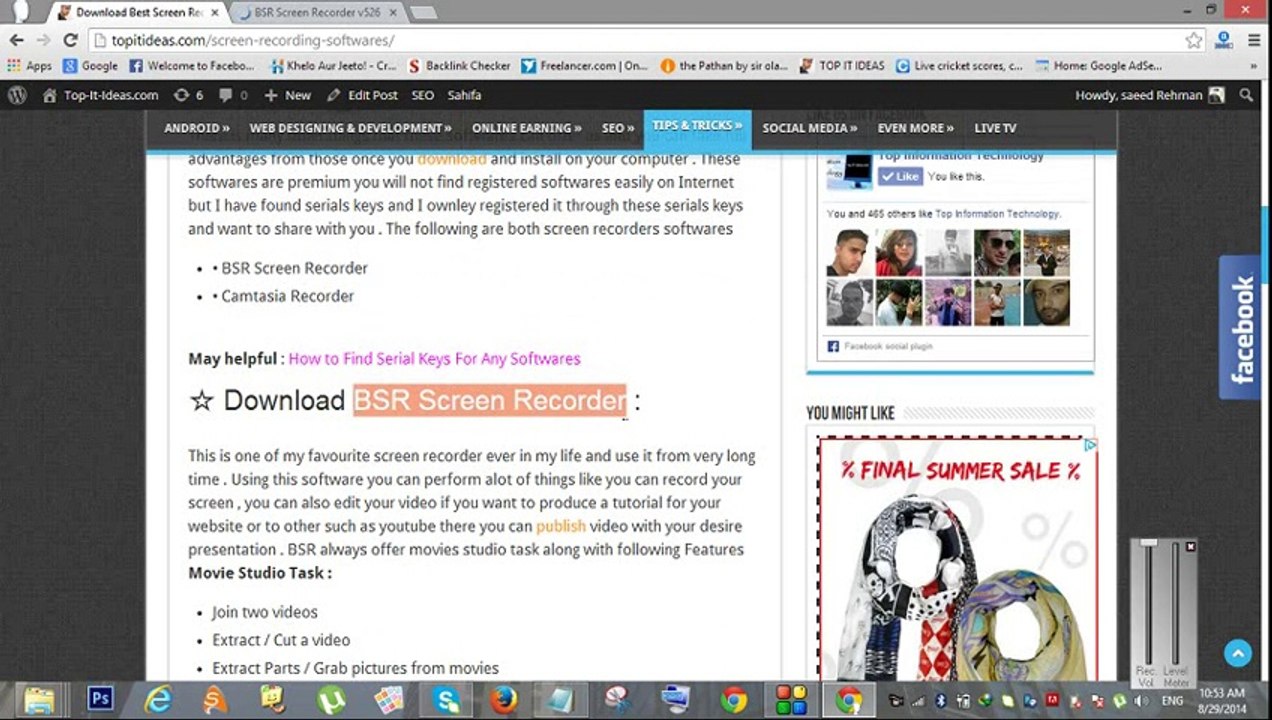Open the Chrome hamburger menu

(1253, 40)
